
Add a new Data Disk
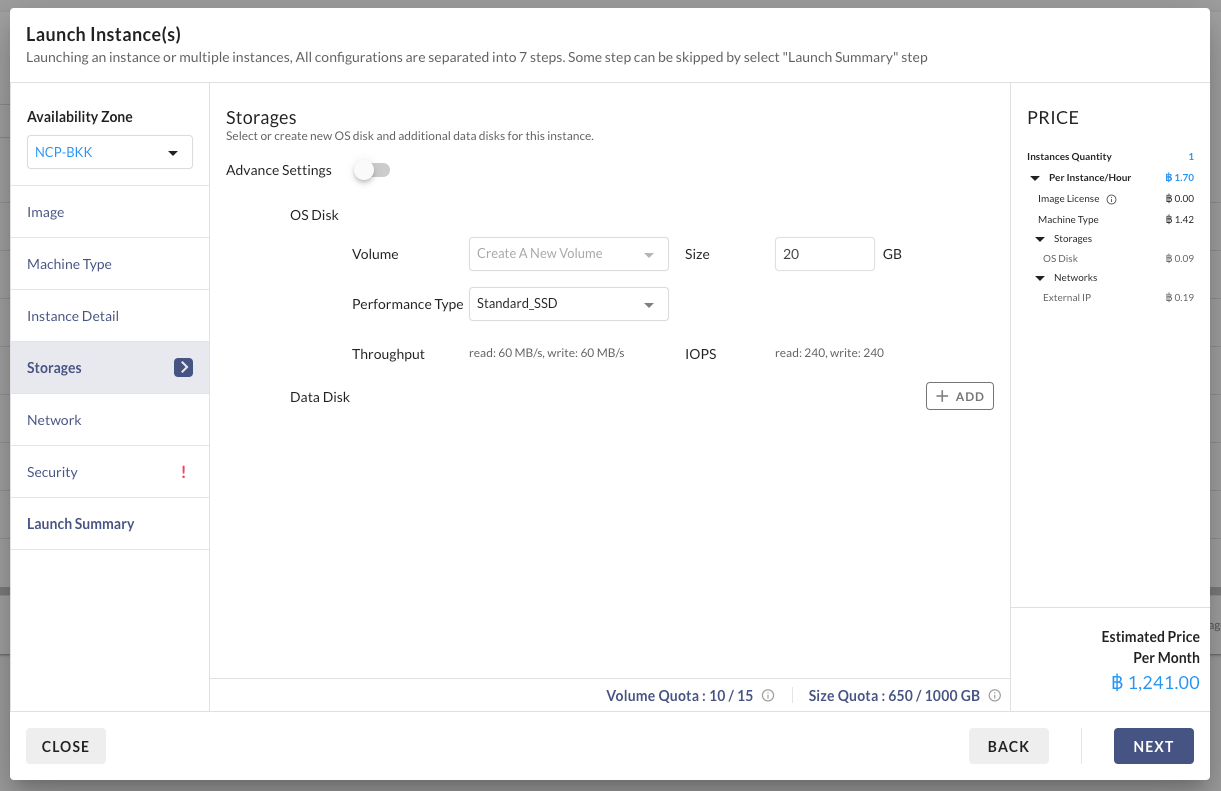959,397
